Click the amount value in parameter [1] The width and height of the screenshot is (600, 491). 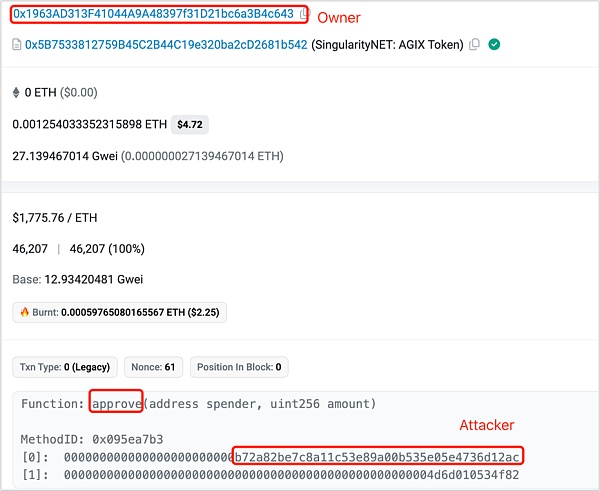coord(292,475)
